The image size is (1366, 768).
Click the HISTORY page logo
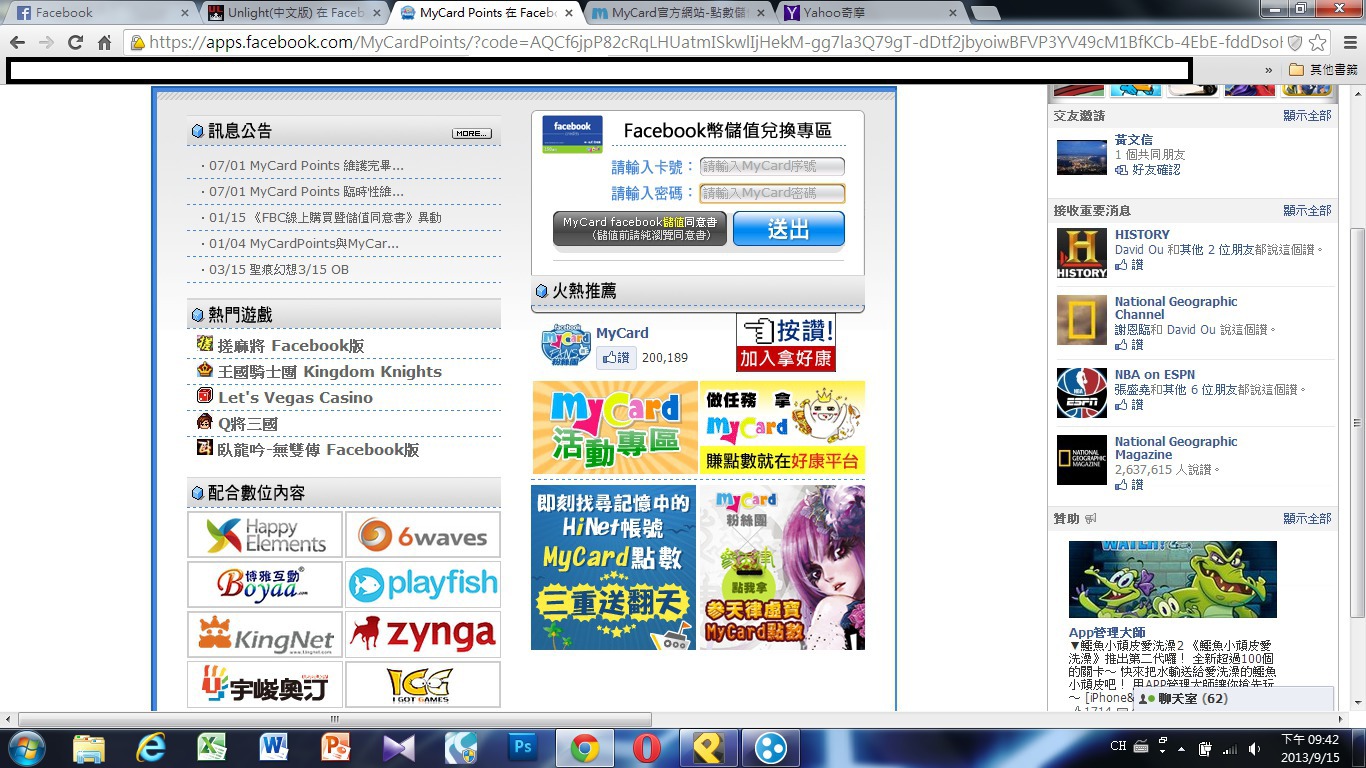pyautogui.click(x=1082, y=254)
